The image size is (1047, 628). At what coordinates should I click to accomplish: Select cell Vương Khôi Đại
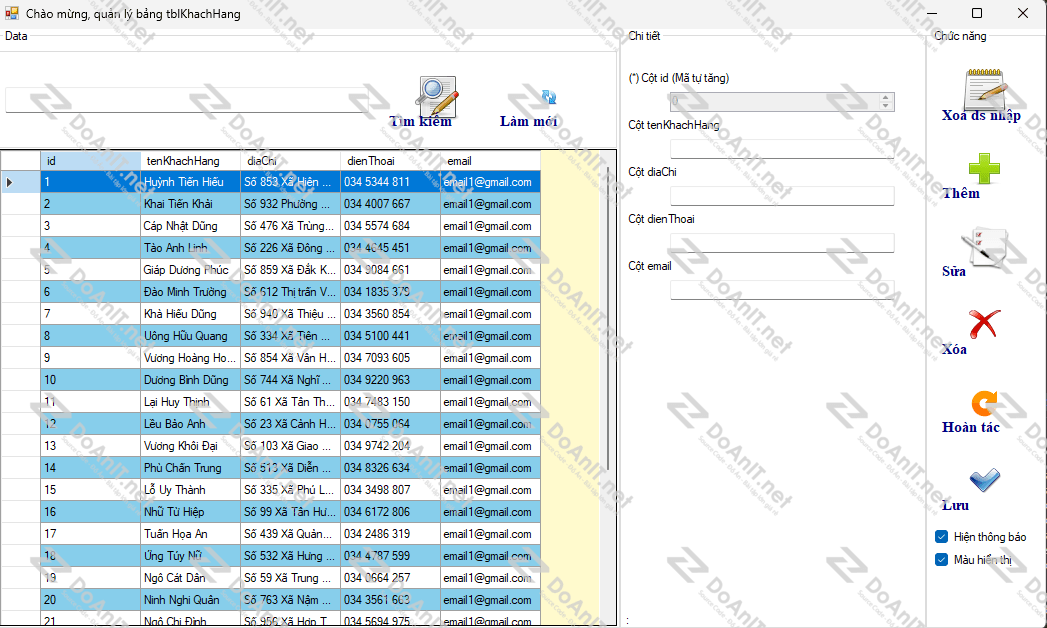point(190,446)
